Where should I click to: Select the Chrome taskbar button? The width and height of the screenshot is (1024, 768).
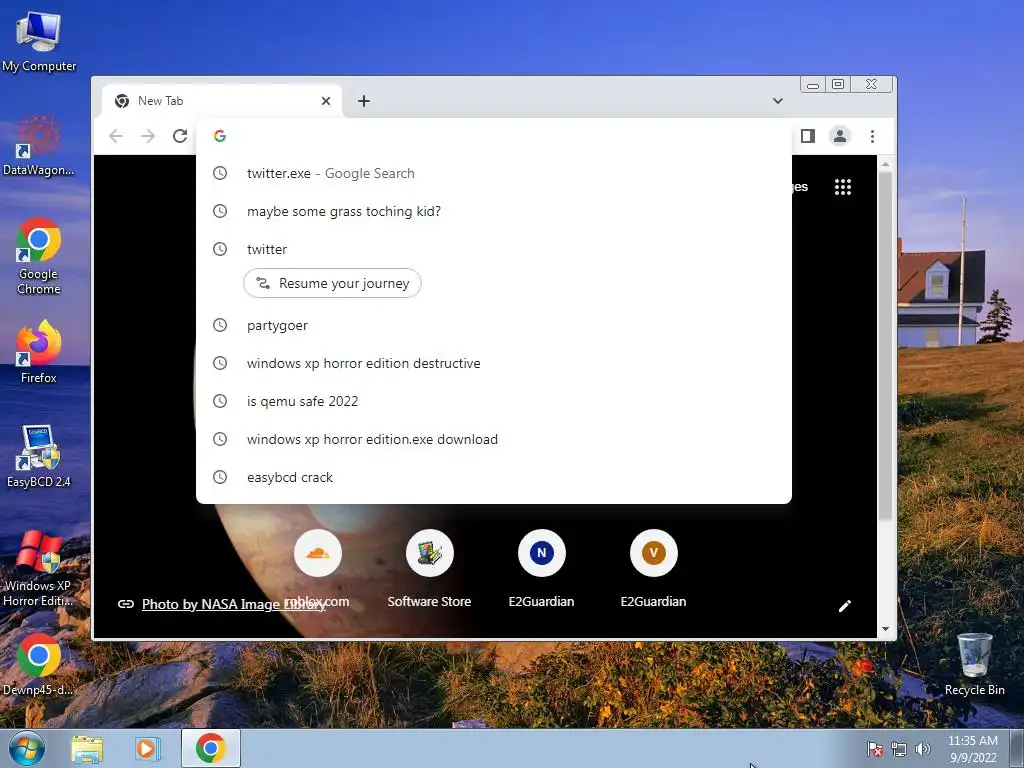pyautogui.click(x=210, y=748)
